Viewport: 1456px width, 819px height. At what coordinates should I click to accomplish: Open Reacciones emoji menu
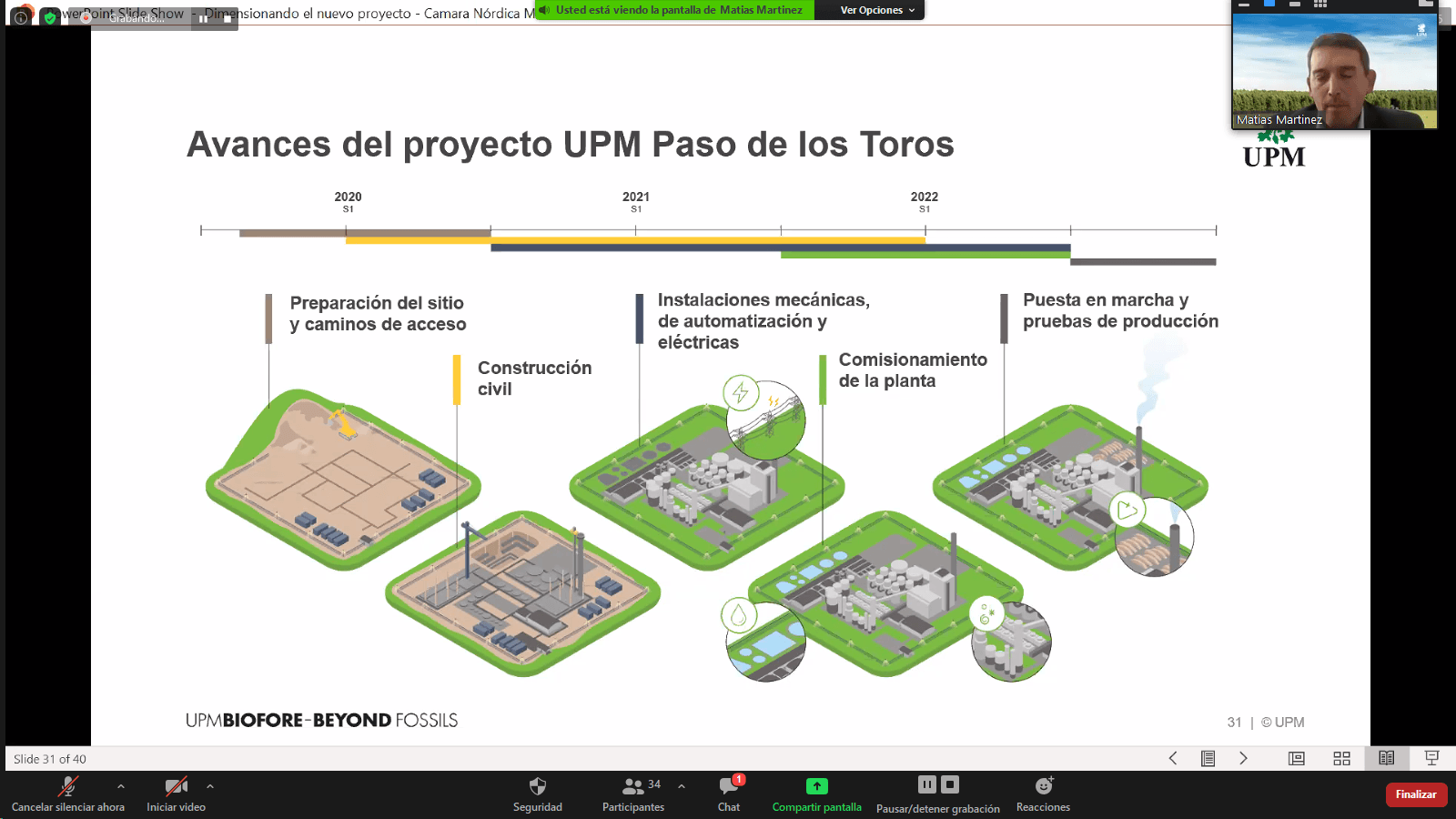pos(1043,794)
